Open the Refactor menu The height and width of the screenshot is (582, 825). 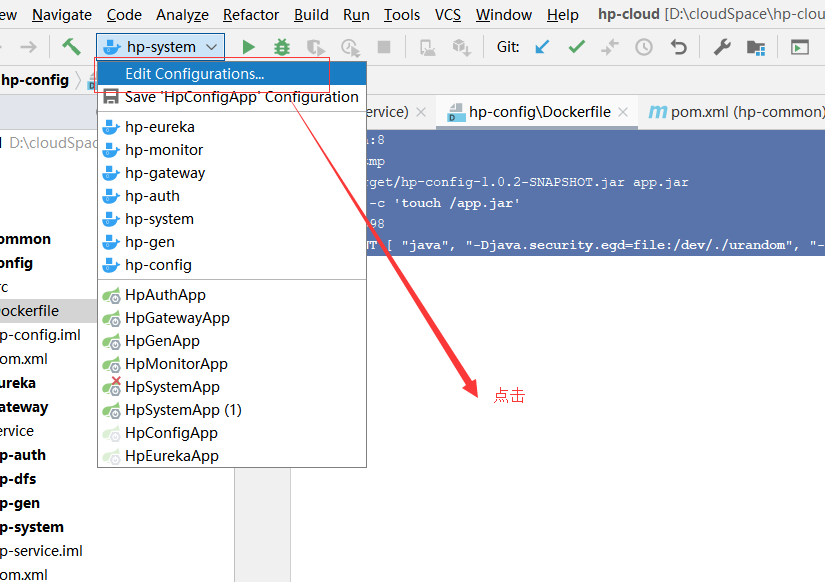(250, 15)
